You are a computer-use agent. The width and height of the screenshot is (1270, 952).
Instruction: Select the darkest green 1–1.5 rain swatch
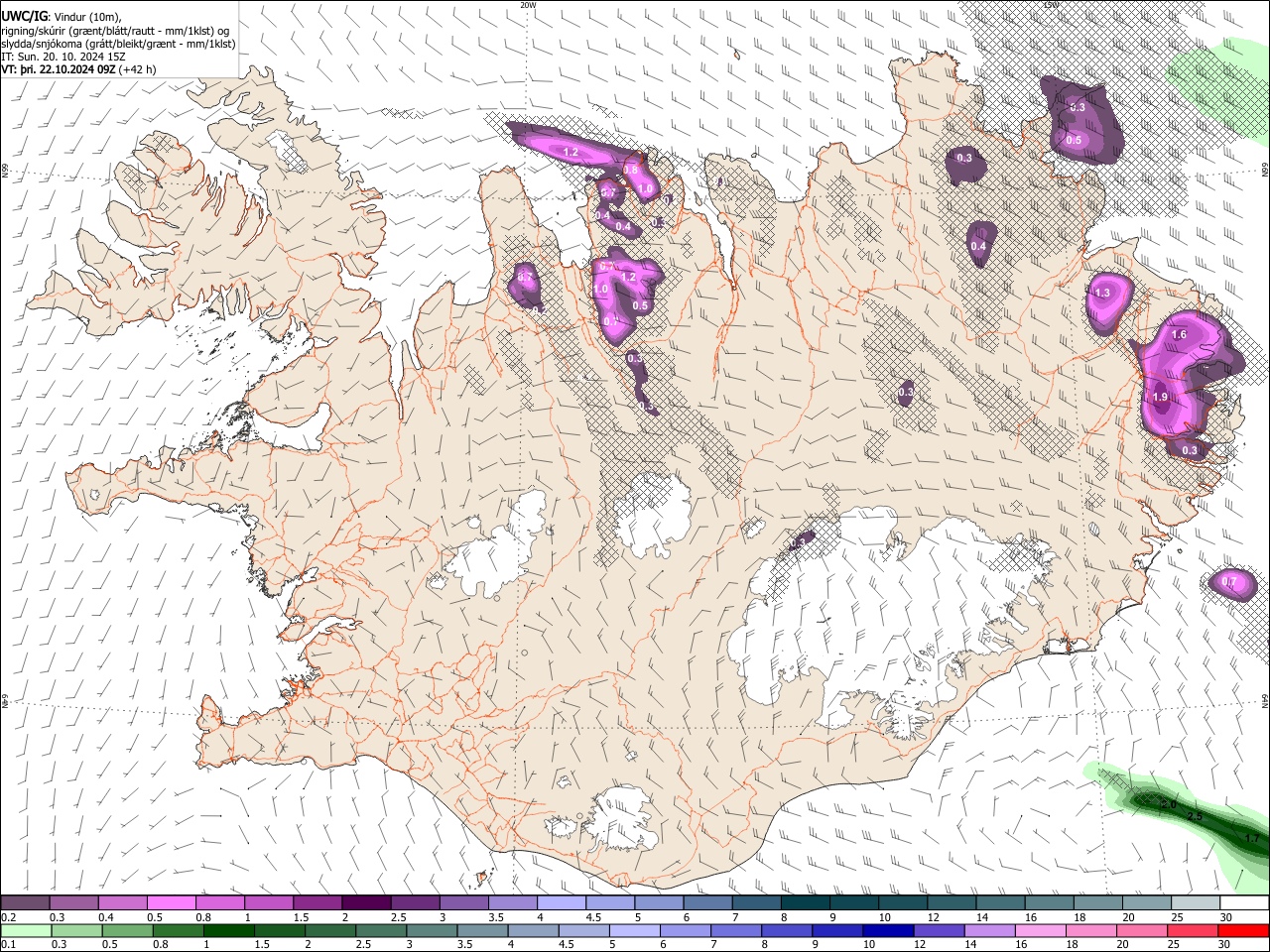230,930
